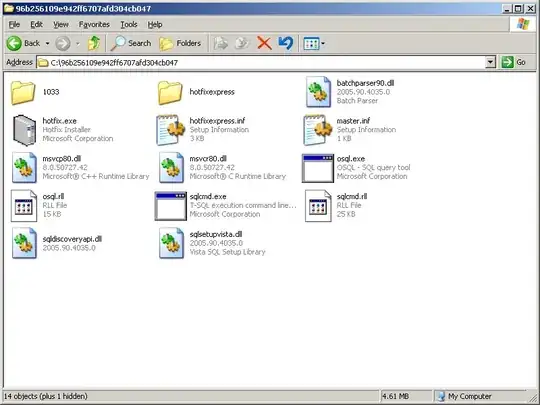The width and height of the screenshot is (540, 405).
Task: Select the hotfixexpress folder icon
Action: pyautogui.click(x=170, y=92)
